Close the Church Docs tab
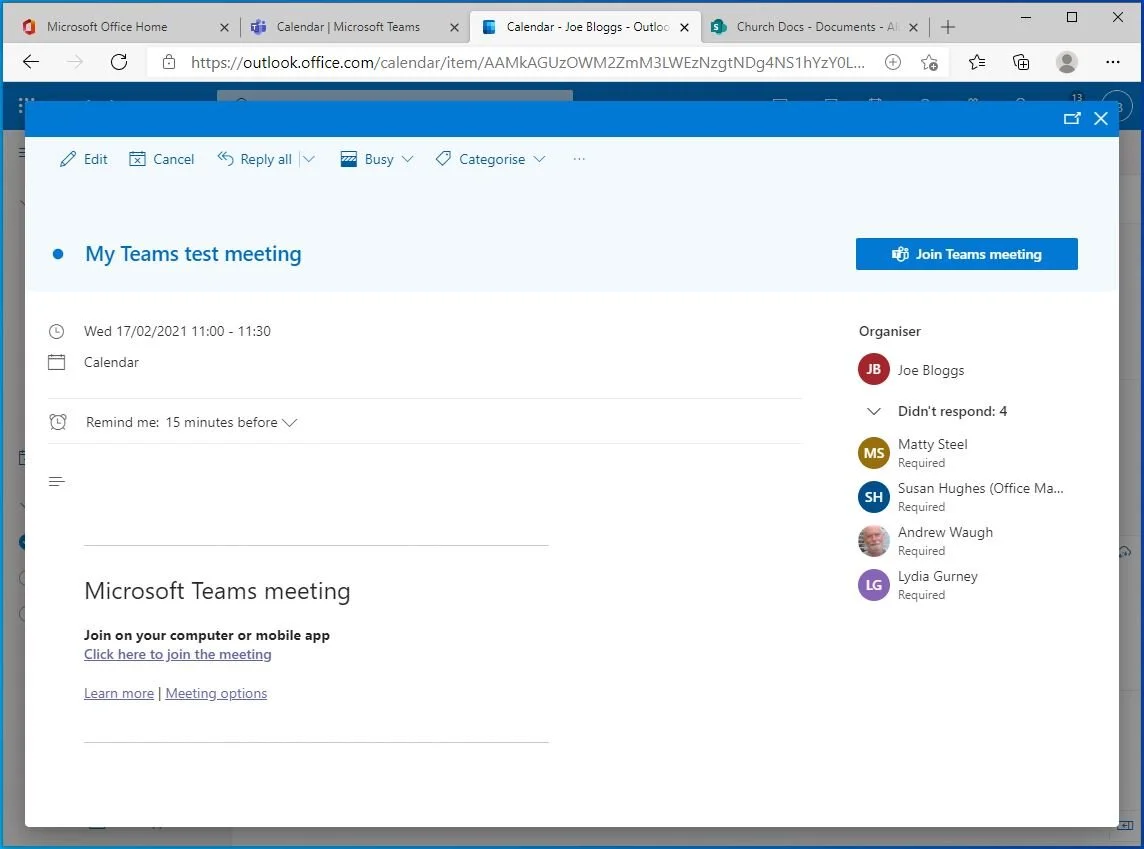1144x849 pixels. coord(913,27)
